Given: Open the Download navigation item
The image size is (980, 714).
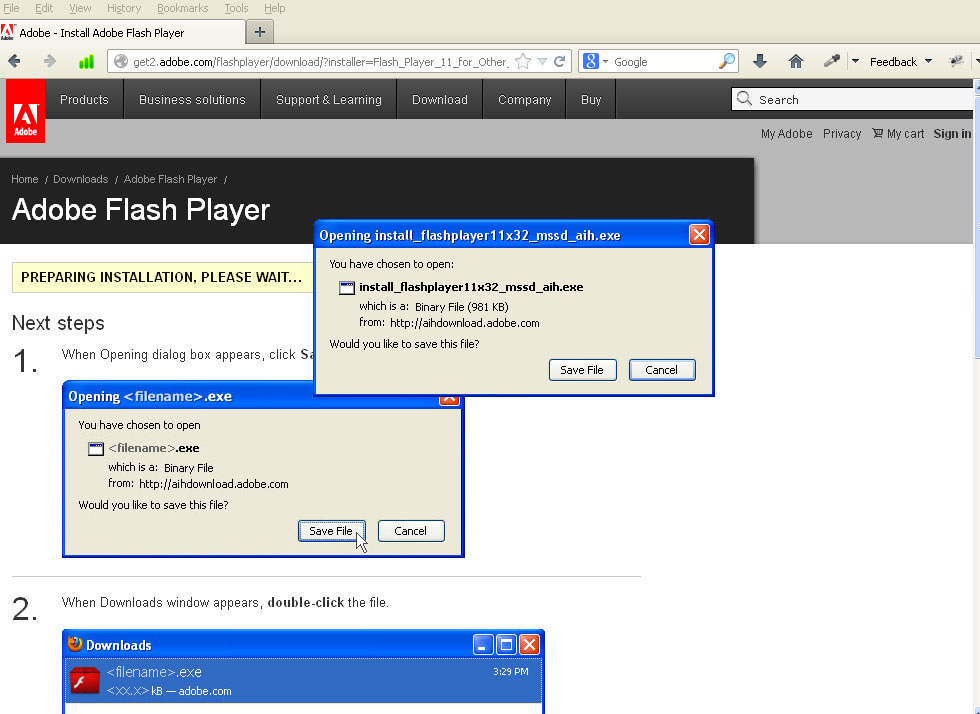Looking at the screenshot, I should coord(440,99).
